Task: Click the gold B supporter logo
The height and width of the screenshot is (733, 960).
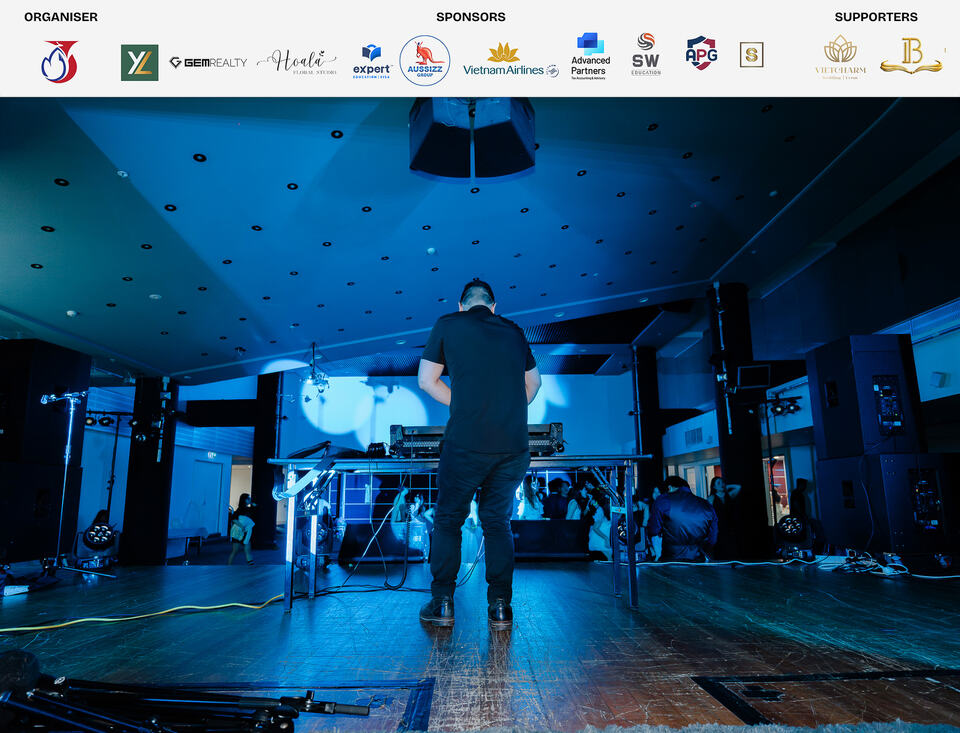Action: pyautogui.click(x=912, y=56)
